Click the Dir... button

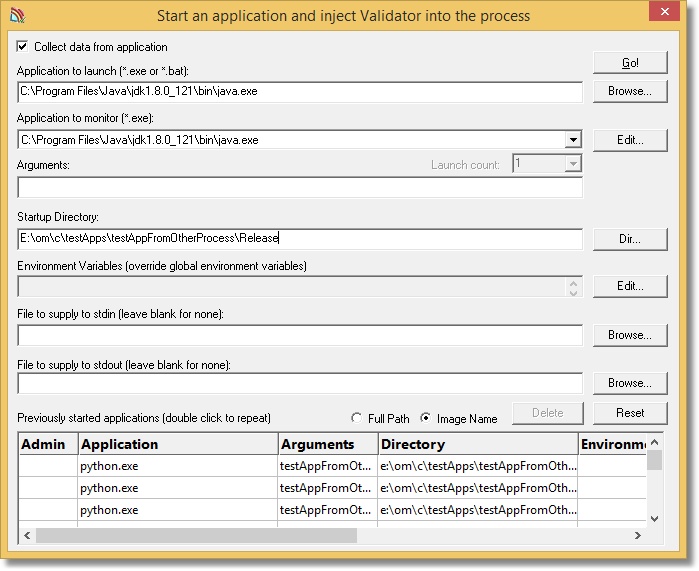[630, 239]
